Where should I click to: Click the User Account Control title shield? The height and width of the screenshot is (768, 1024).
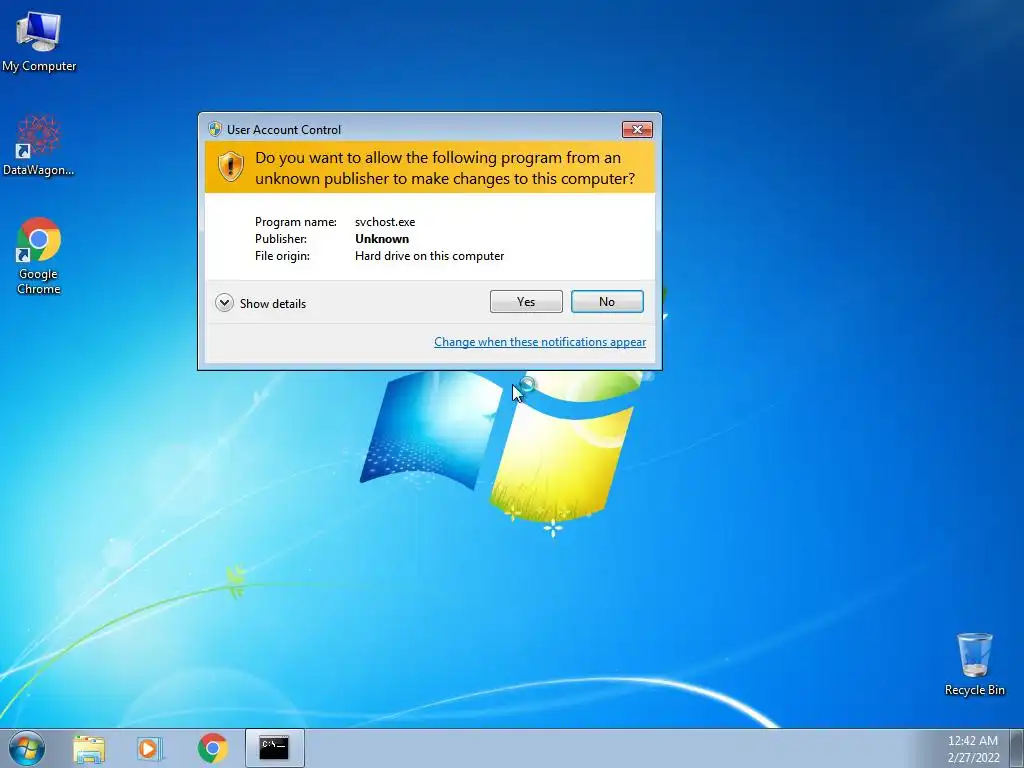[x=215, y=129]
